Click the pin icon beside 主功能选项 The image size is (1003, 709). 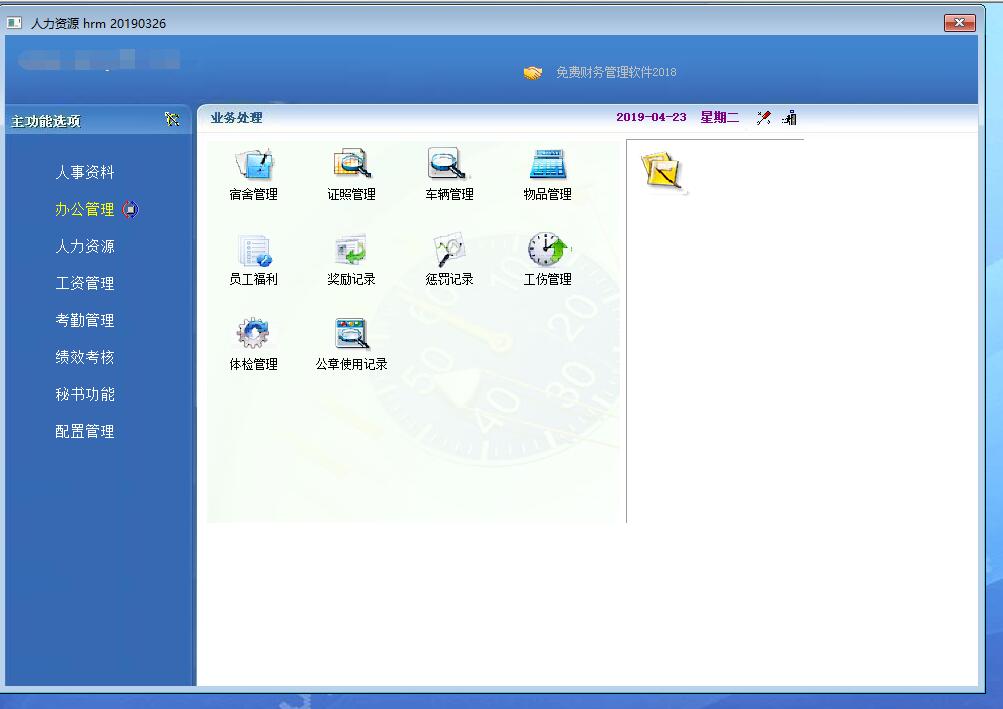(172, 120)
